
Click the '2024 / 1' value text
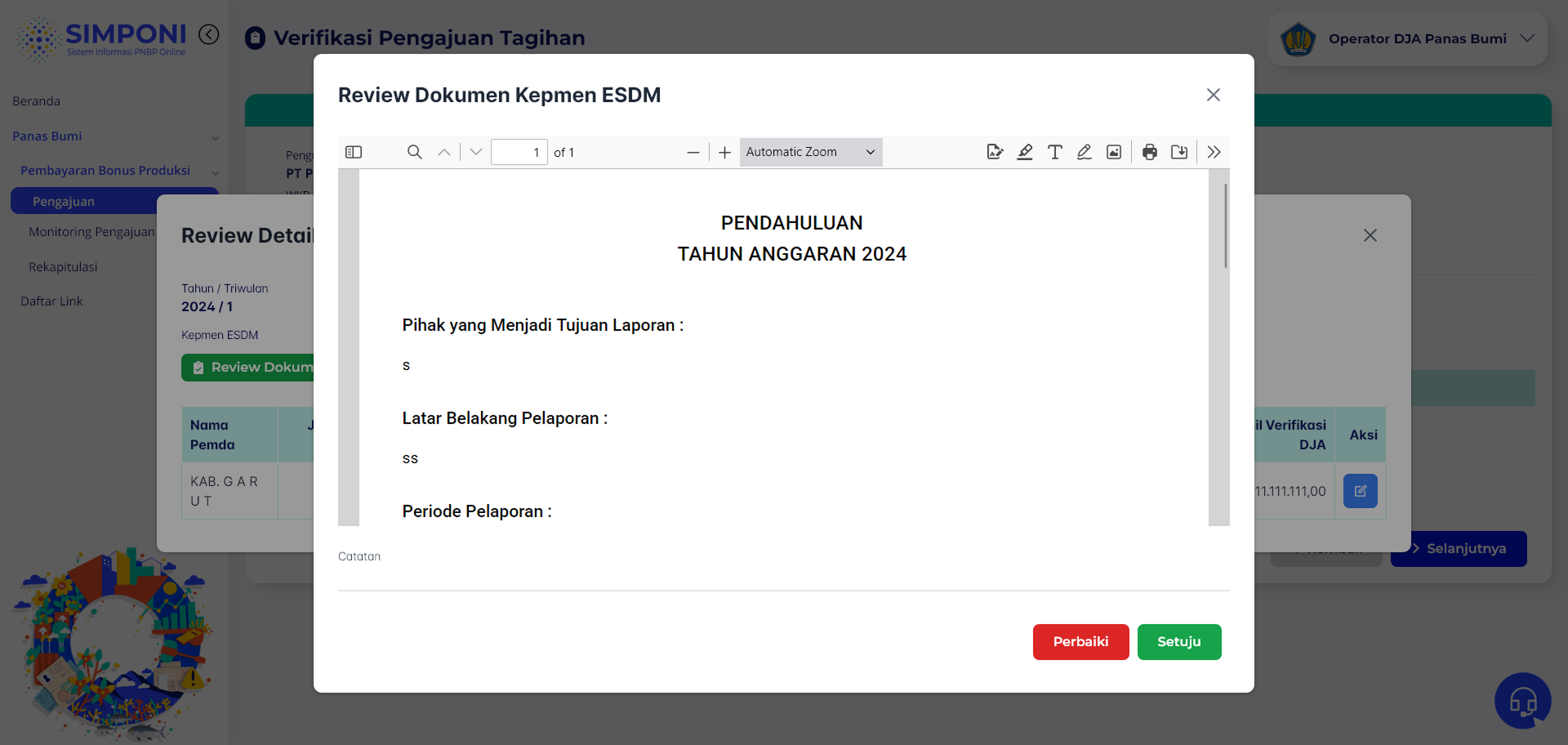pyautogui.click(x=207, y=306)
